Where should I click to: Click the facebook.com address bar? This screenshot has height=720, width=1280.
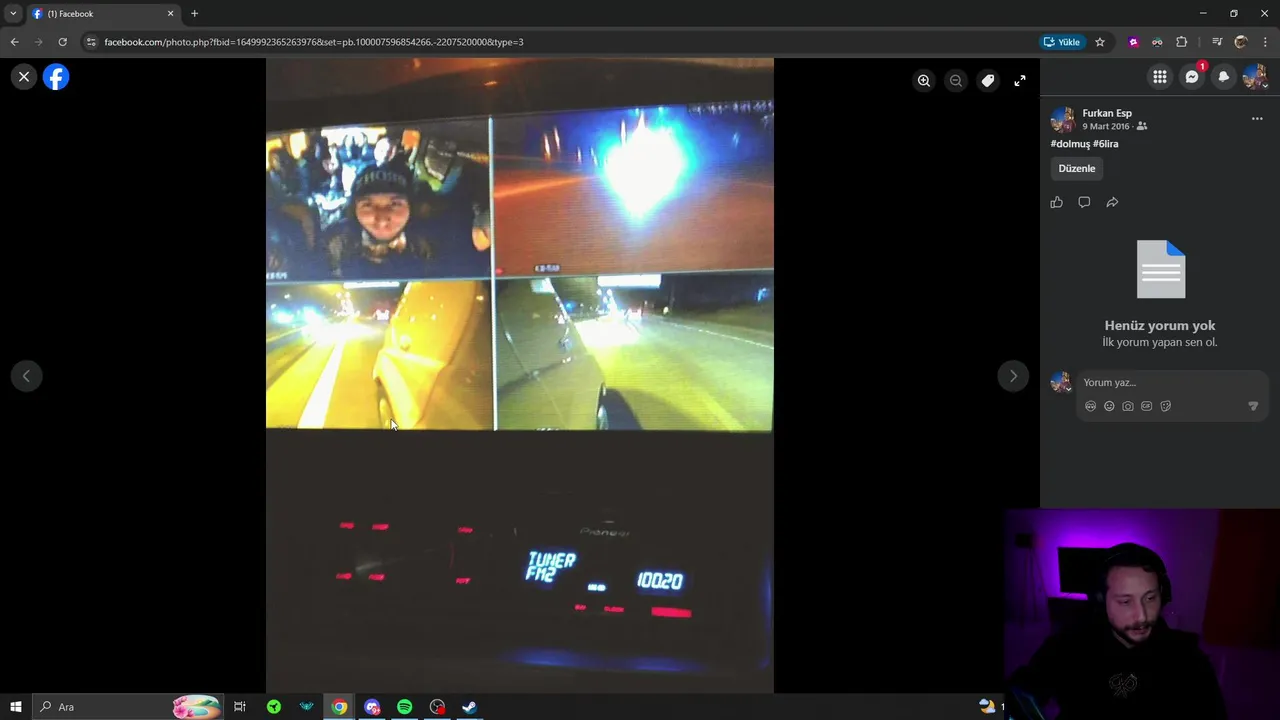point(560,42)
